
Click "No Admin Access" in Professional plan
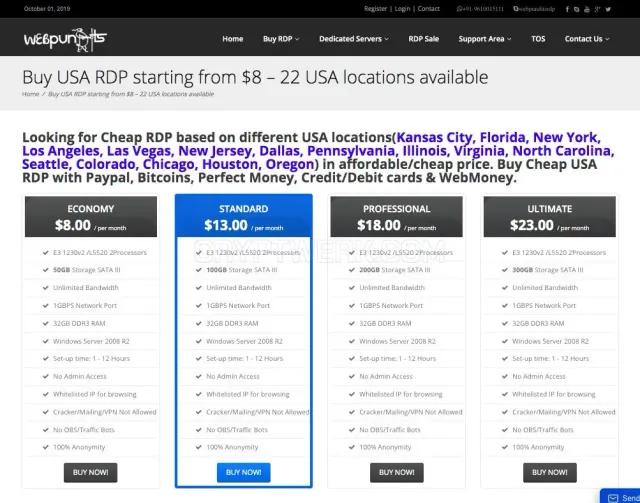386,376
